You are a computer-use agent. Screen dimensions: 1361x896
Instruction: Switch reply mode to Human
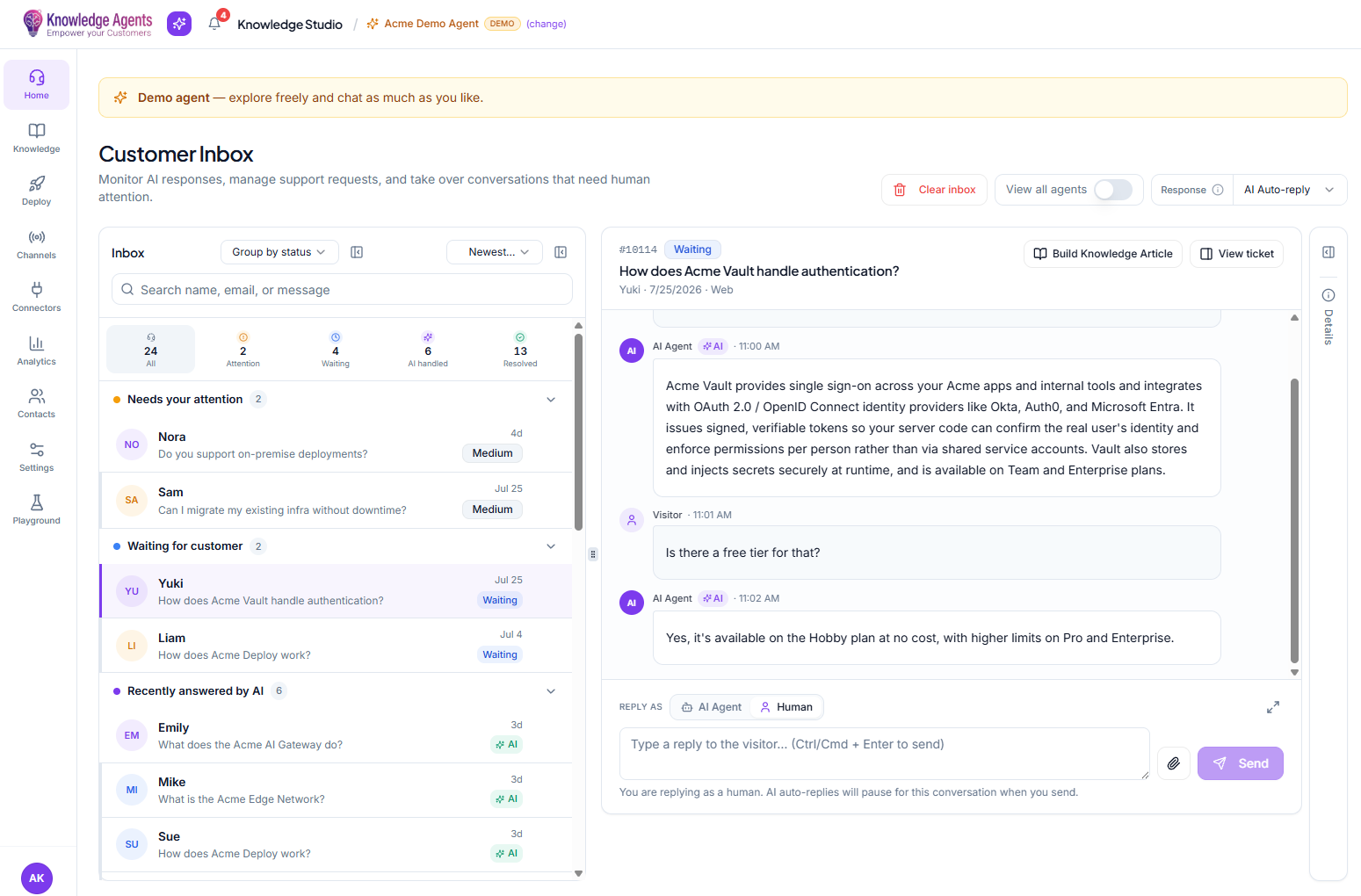786,707
